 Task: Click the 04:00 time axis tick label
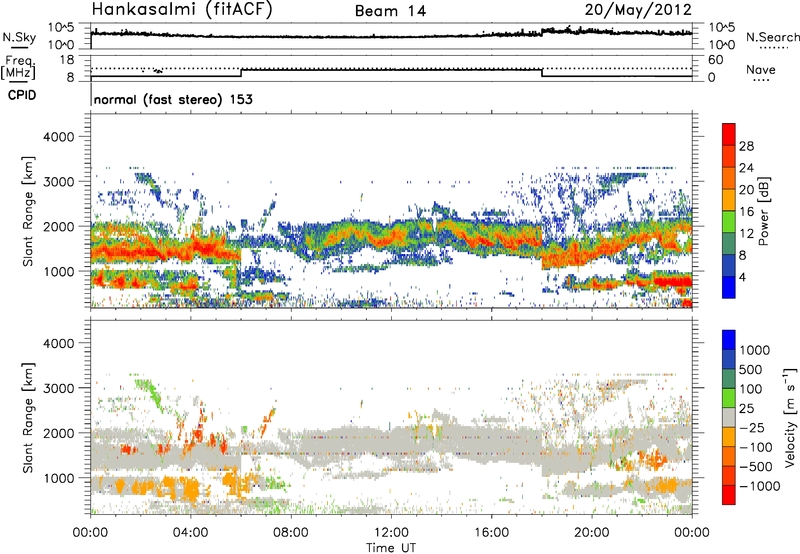click(191, 533)
